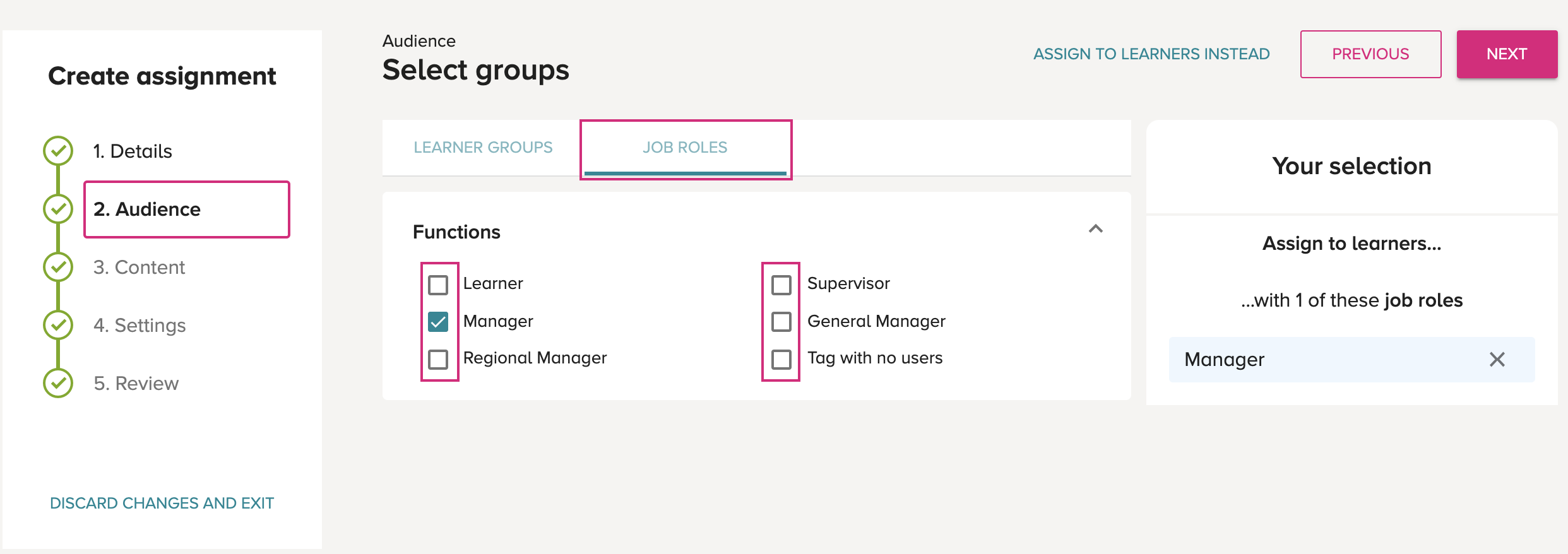Click Discard Changes and Exit

coord(162,503)
